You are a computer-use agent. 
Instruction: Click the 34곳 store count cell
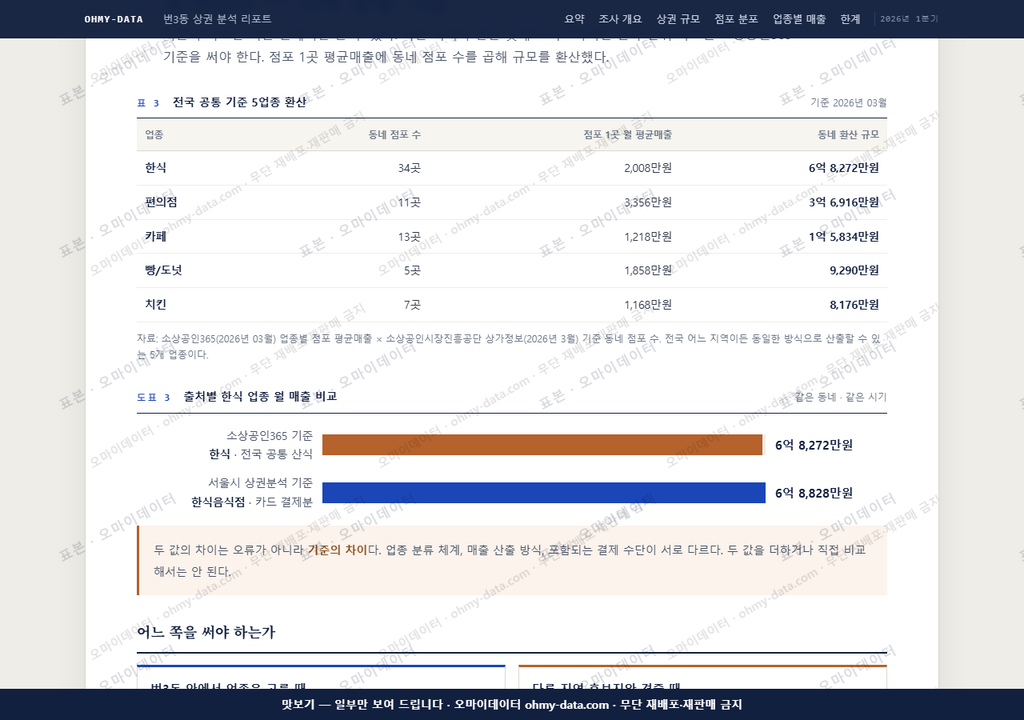(x=409, y=168)
